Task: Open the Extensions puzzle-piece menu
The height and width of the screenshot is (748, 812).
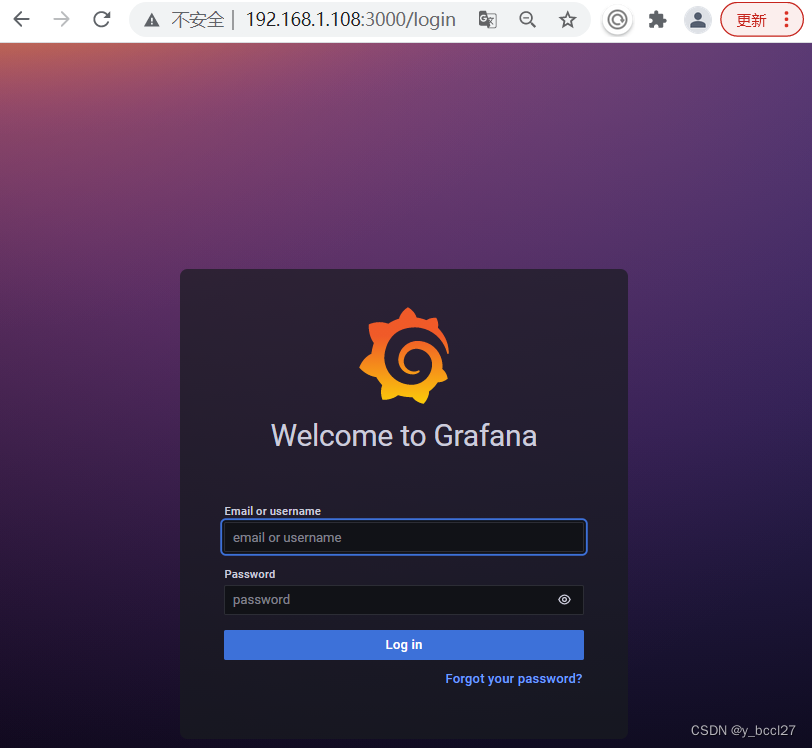Action: [x=657, y=20]
